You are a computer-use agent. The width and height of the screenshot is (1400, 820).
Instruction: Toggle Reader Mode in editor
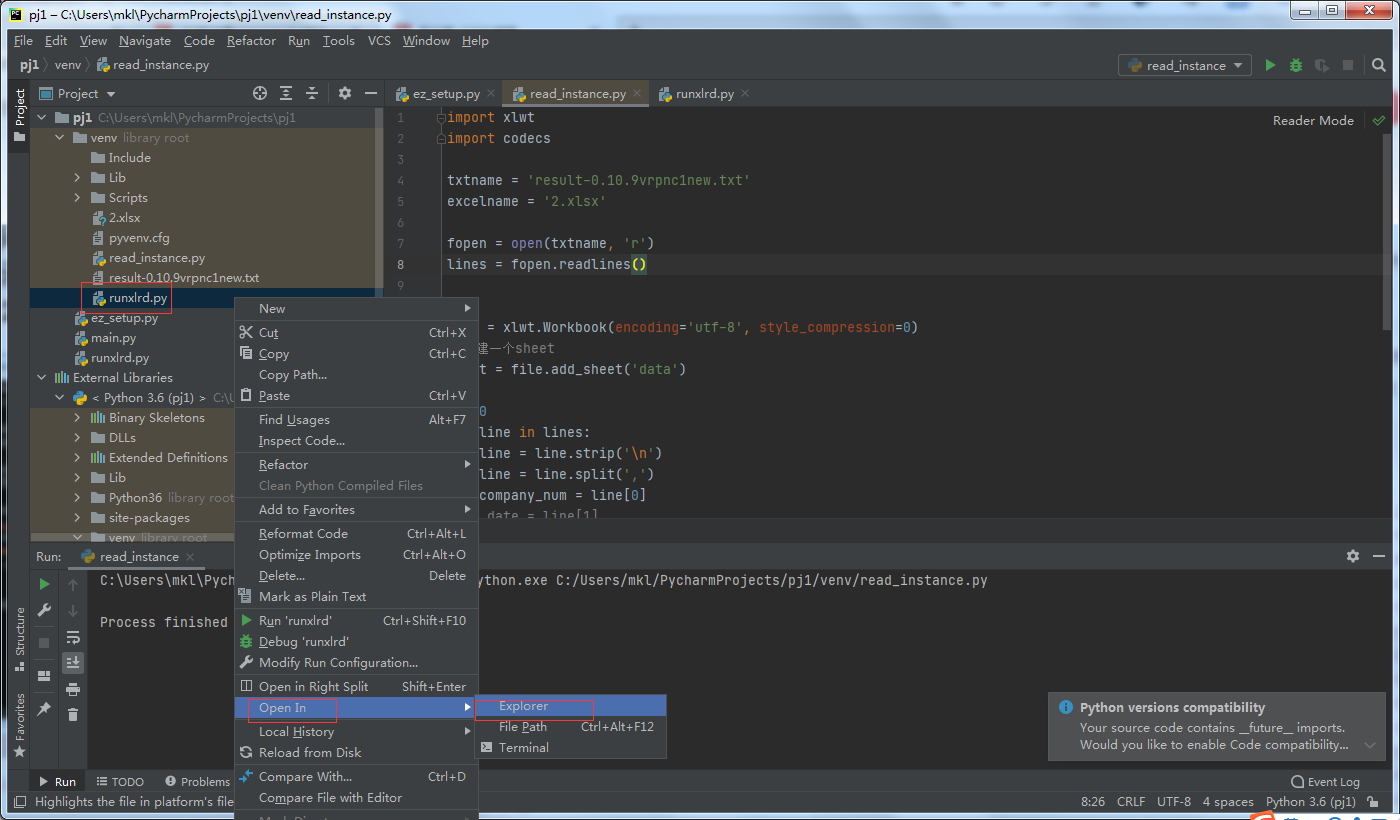click(1313, 120)
